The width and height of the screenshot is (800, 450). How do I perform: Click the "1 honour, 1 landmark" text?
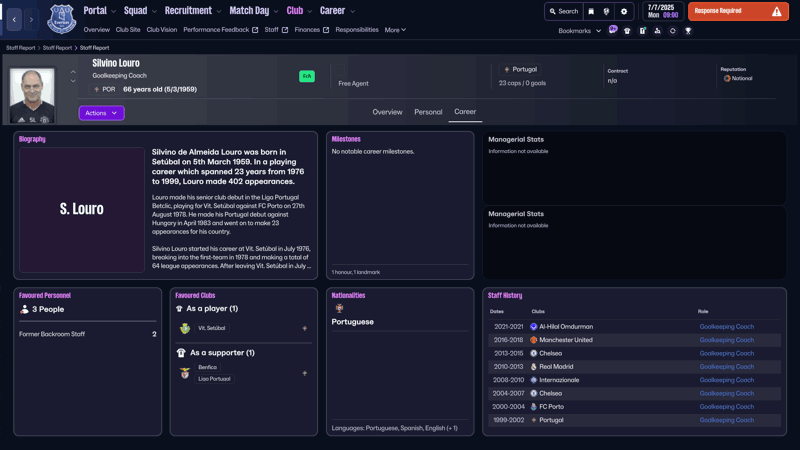tap(356, 272)
